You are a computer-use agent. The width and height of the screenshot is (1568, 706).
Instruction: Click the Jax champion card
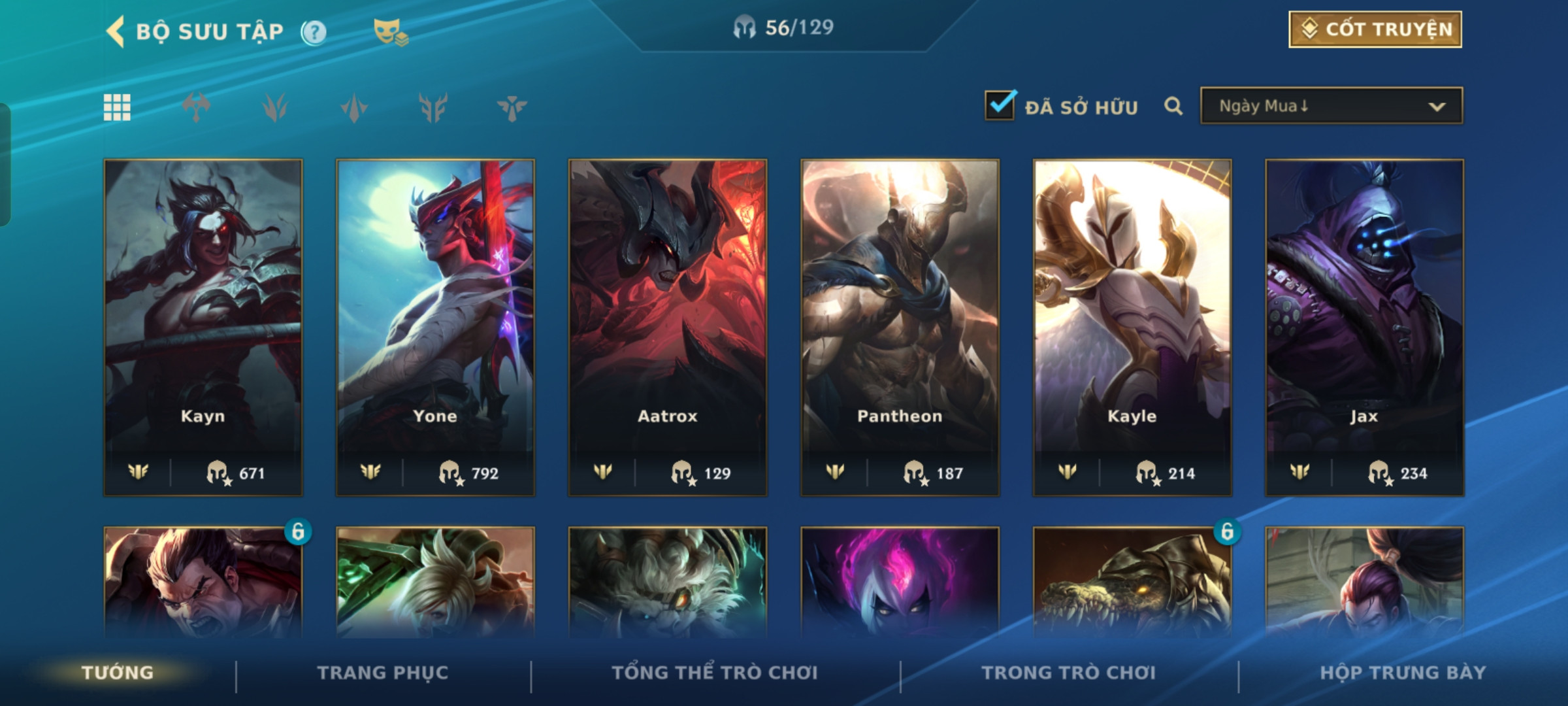(1365, 328)
